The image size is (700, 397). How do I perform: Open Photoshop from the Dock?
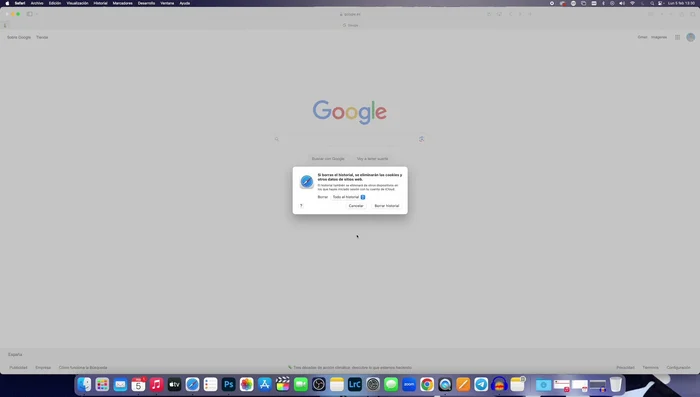coord(229,384)
